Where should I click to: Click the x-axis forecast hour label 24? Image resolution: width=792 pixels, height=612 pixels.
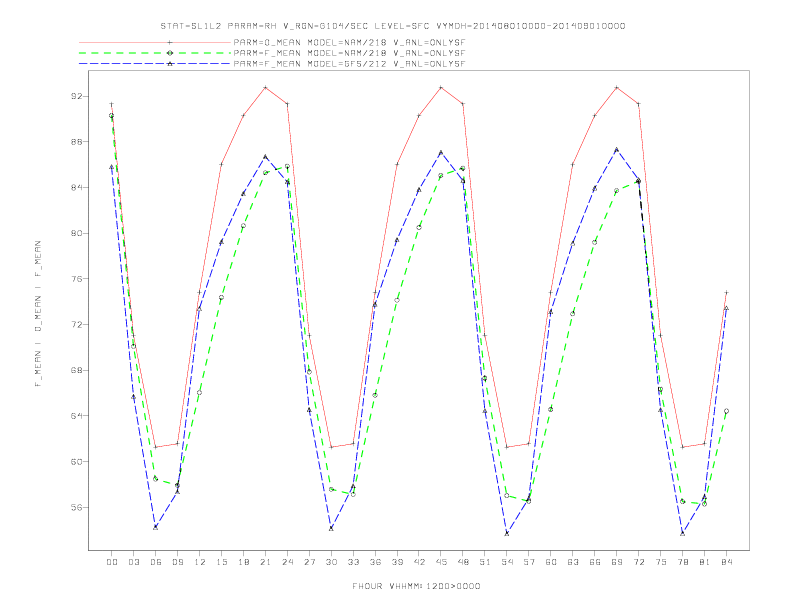click(x=287, y=562)
